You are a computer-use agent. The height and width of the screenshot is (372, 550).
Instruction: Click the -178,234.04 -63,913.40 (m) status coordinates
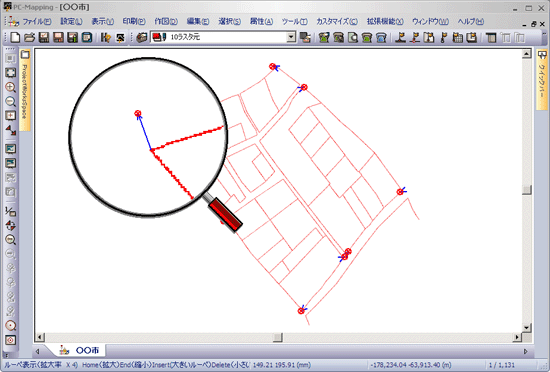click(411, 365)
